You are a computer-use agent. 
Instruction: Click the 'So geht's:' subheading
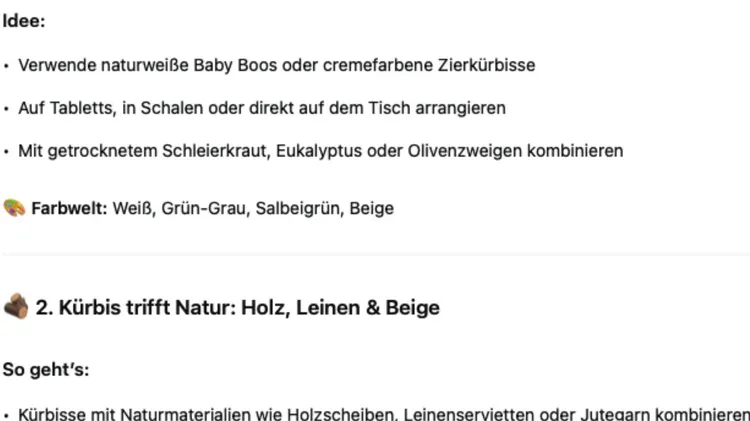(x=46, y=369)
